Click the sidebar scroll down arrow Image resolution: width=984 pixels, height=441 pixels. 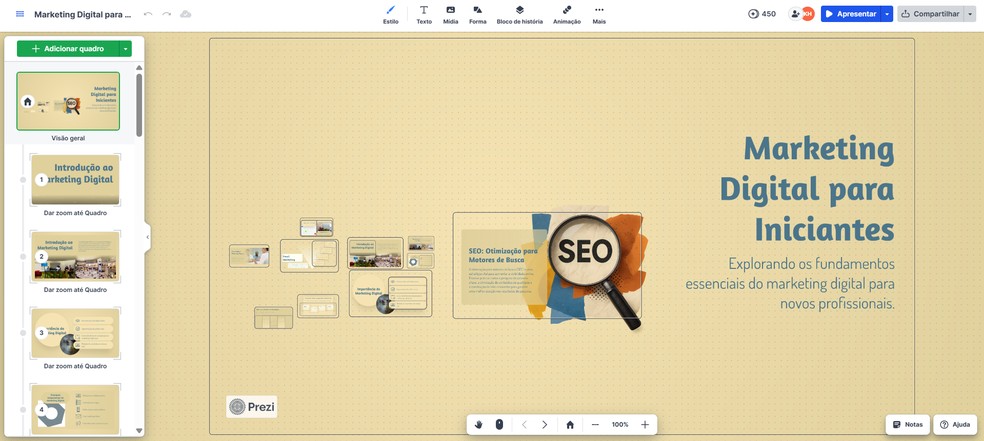139,430
